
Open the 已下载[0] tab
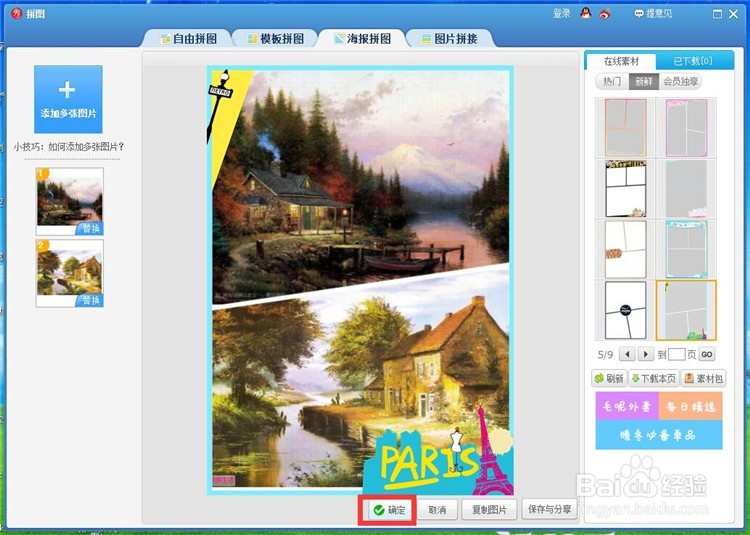click(694, 61)
